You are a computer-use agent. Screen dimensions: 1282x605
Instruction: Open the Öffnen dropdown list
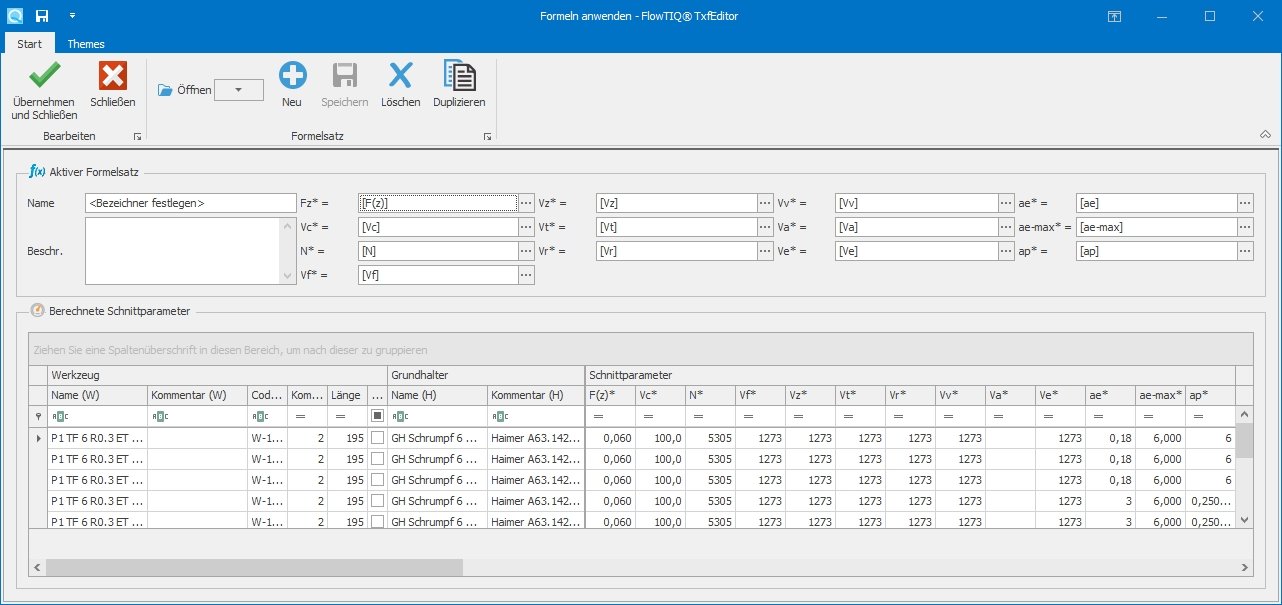(x=239, y=90)
